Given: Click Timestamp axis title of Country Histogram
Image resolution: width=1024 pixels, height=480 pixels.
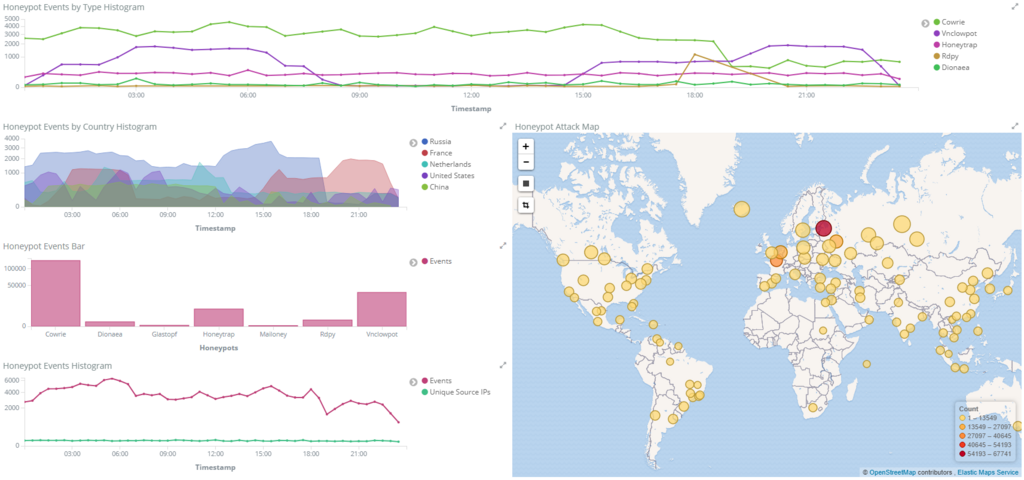Looking at the screenshot, I should 216,229.
